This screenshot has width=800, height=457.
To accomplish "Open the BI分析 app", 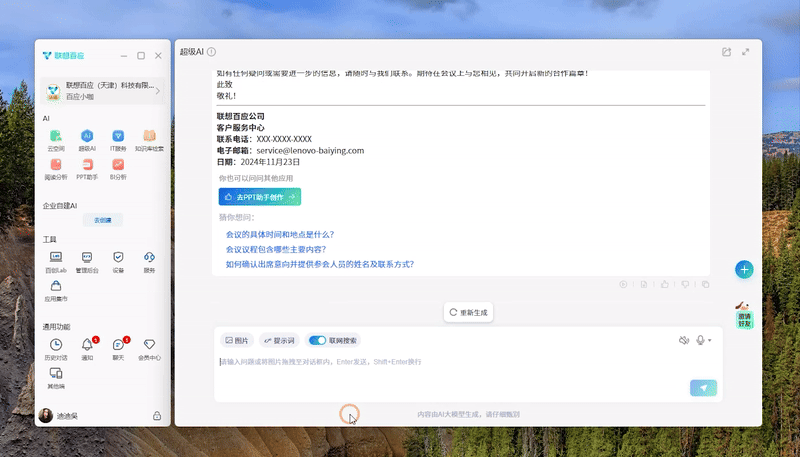I will click(x=118, y=169).
